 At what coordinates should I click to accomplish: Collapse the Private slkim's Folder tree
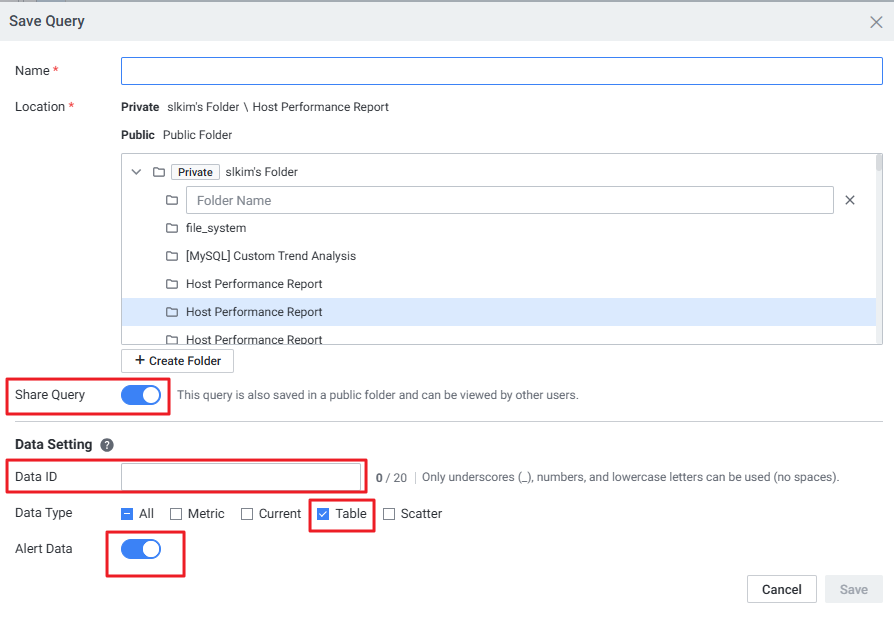pyautogui.click(x=137, y=172)
